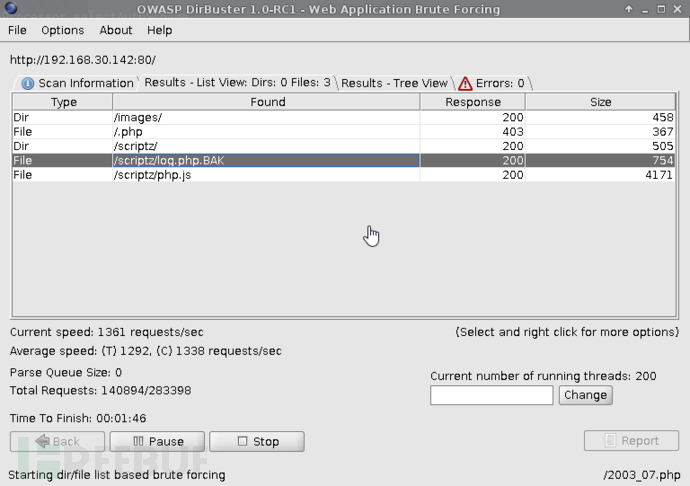Click the 403 response cell
This screenshot has width=690, height=486.
(x=473, y=132)
